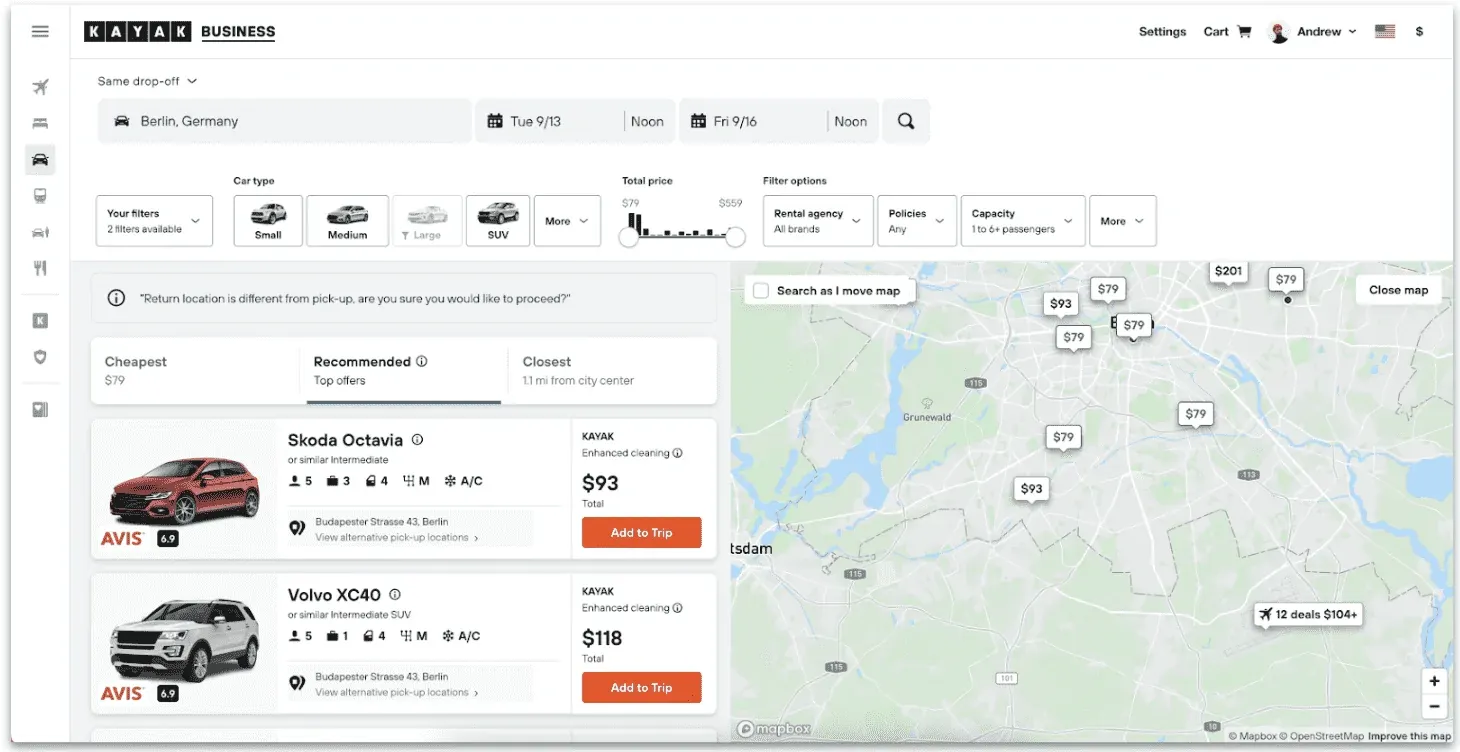The width and height of the screenshot is (1460, 752).
Task: Toggle the SUV car type filter
Action: (498, 221)
